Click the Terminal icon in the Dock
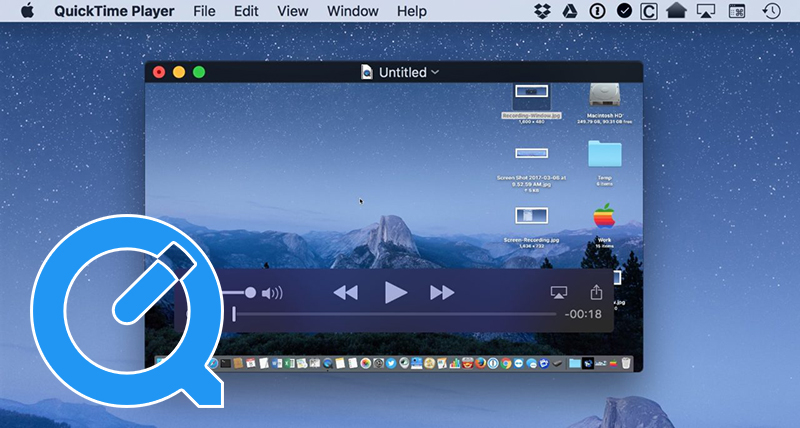Screen dimensions: 800x428 (226, 363)
